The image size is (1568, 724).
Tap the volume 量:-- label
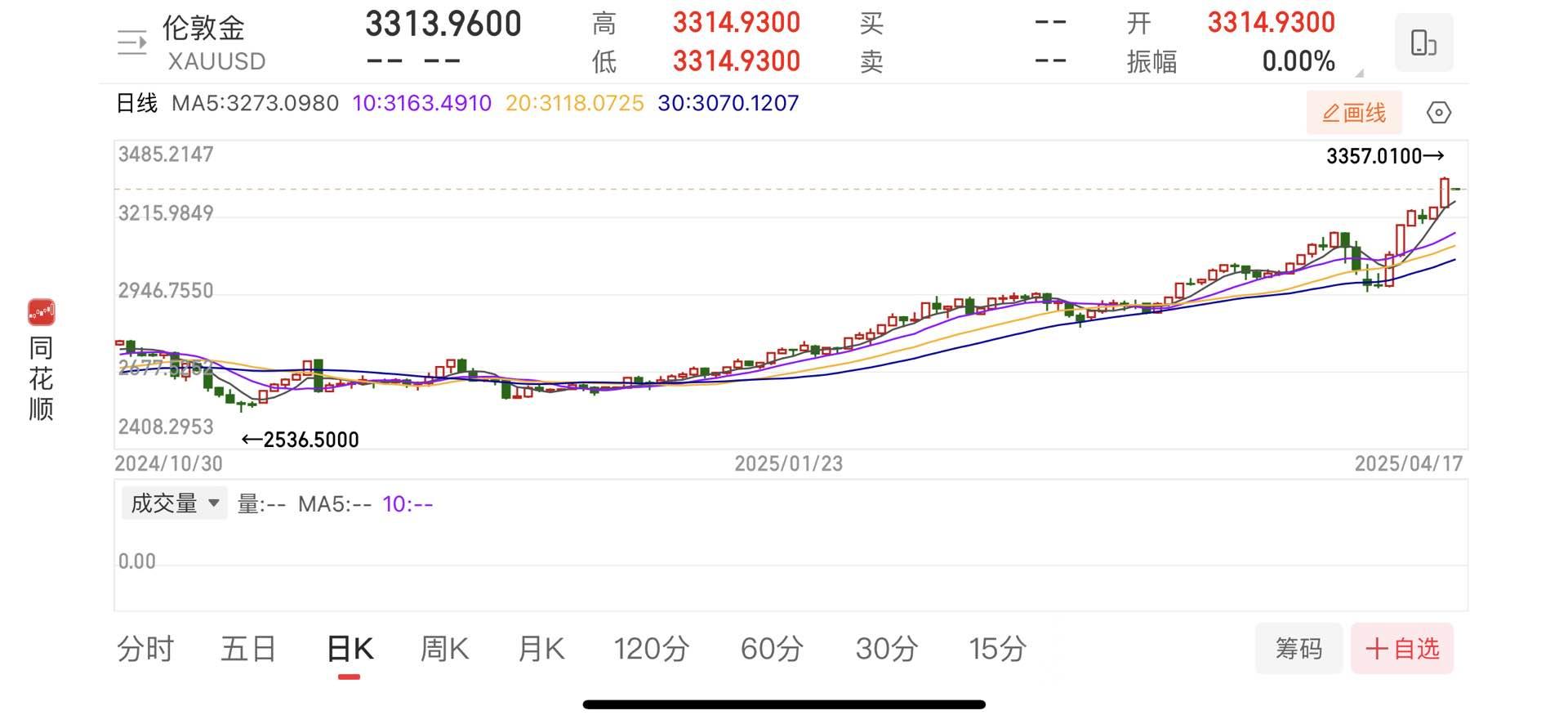pyautogui.click(x=261, y=504)
